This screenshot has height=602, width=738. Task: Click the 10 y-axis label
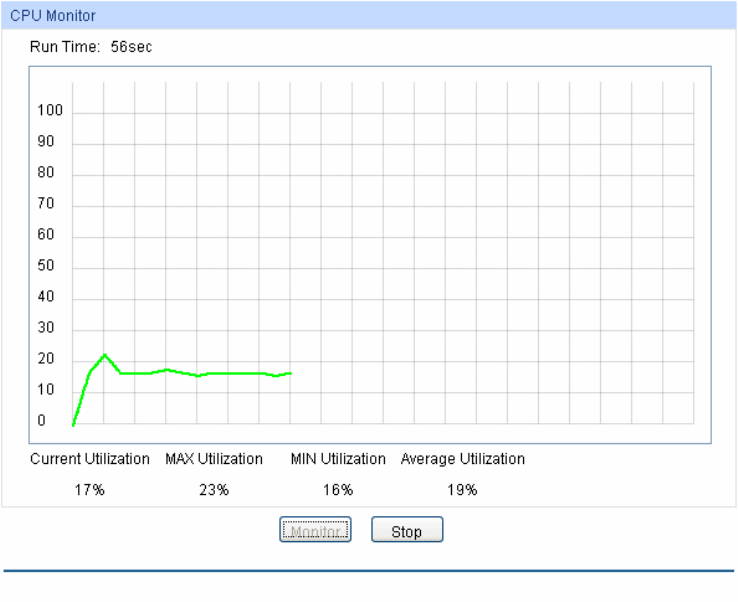click(x=46, y=390)
